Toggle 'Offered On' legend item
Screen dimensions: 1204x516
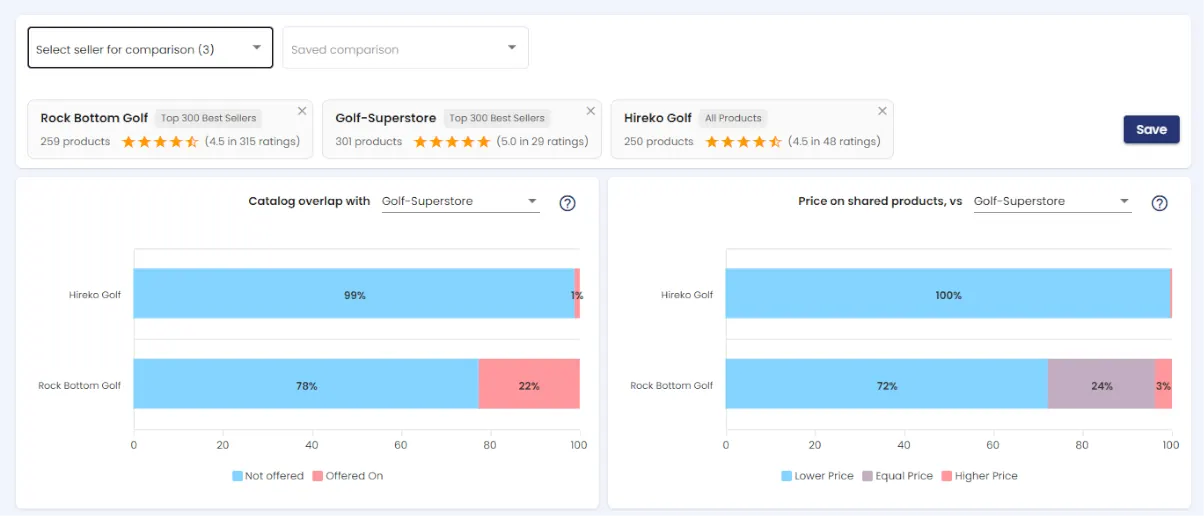click(x=347, y=476)
